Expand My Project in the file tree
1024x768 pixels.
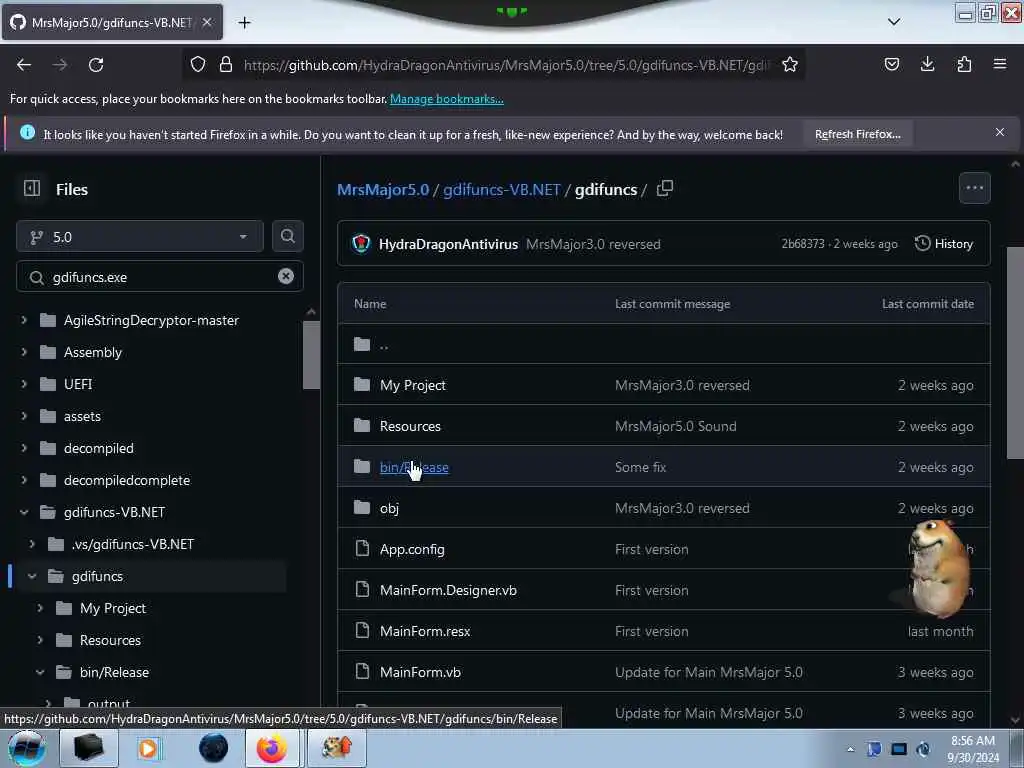pyautogui.click(x=40, y=608)
